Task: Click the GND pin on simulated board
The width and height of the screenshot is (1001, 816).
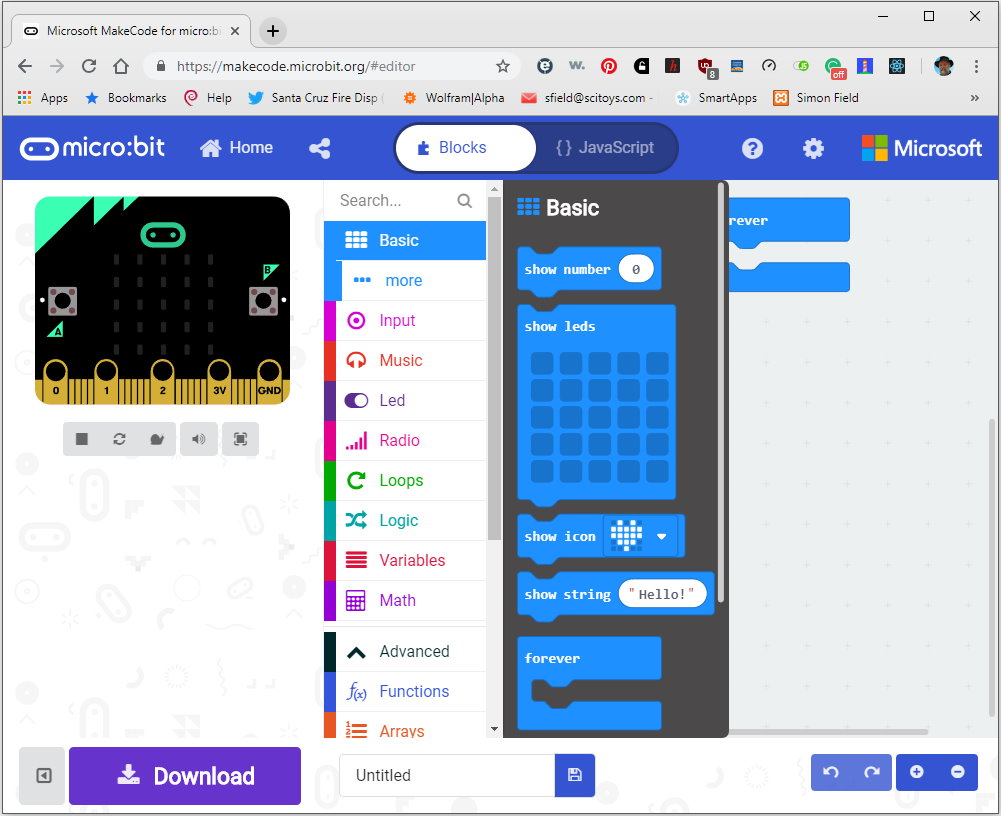Action: pos(269,381)
